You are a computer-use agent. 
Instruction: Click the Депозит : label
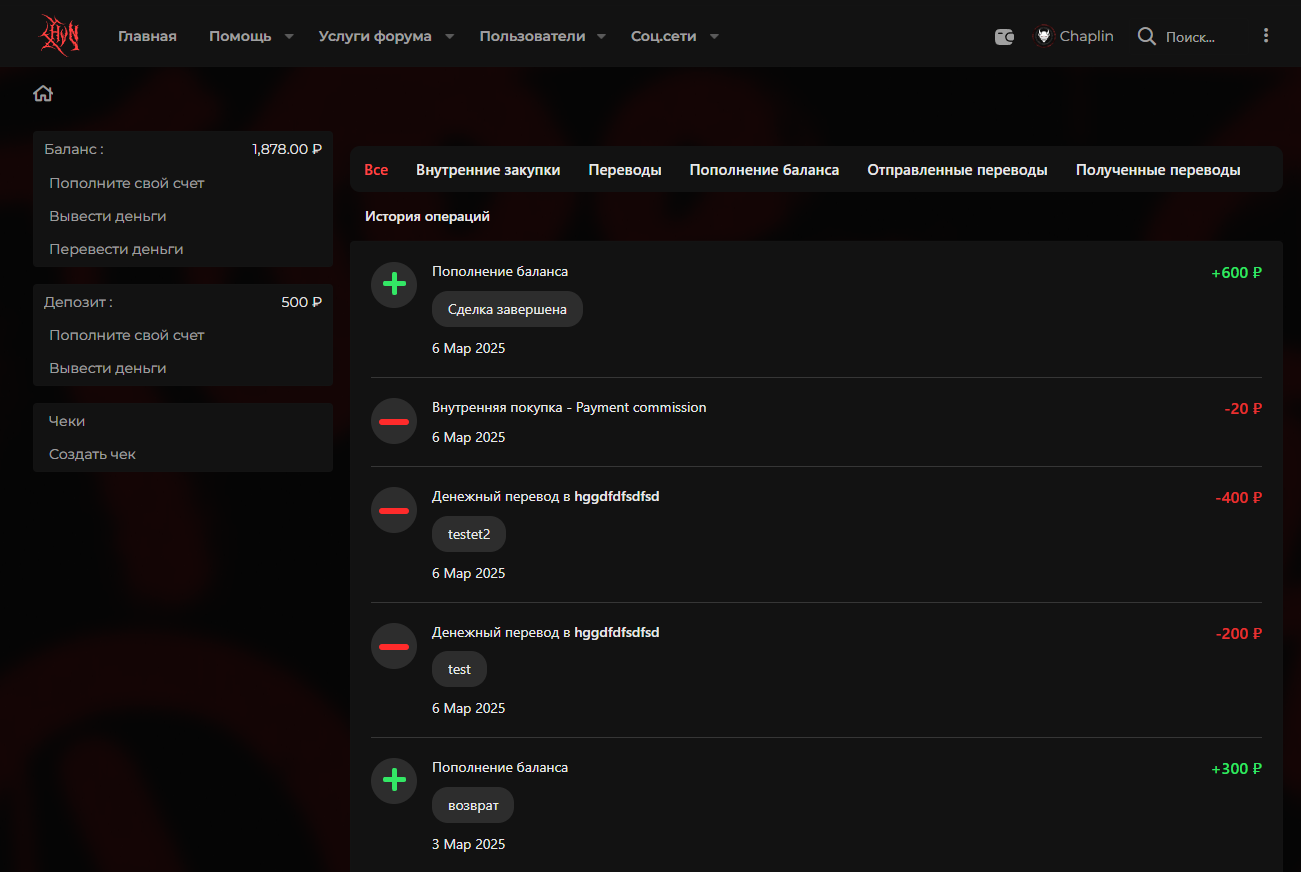(78, 302)
